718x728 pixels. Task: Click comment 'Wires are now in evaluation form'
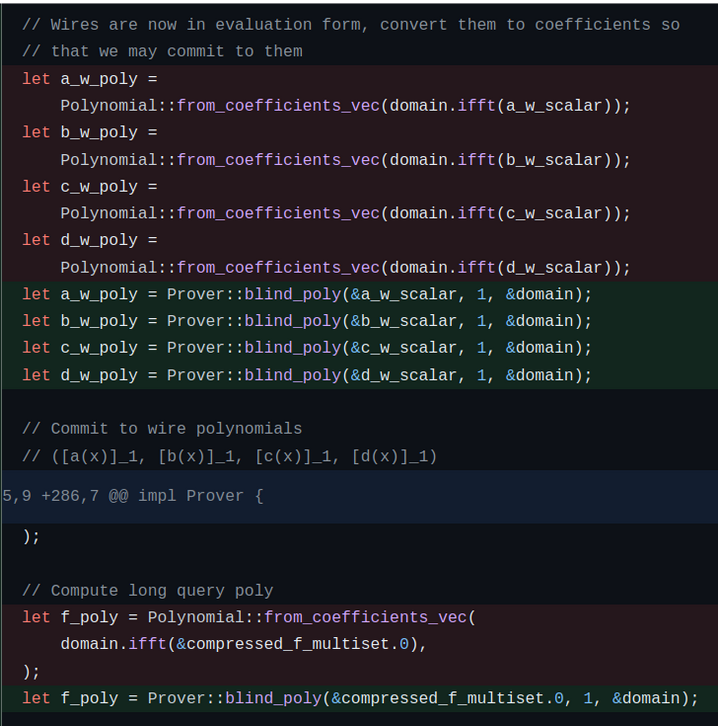351,25
